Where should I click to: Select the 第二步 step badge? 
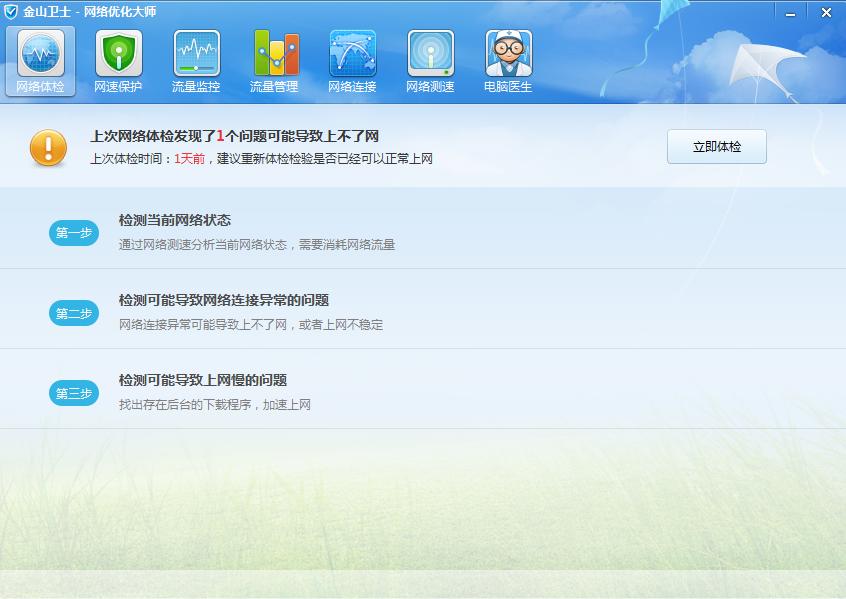(73, 310)
